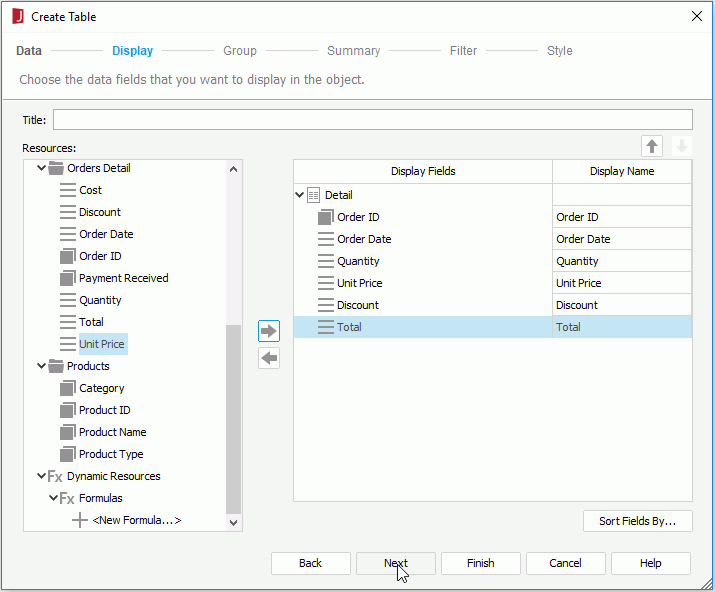
Task: Click the Orders Detail folder icon
Action: pyautogui.click(x=56, y=168)
